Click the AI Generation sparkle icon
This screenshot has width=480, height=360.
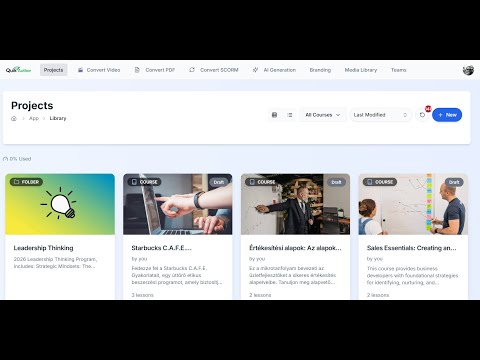(x=255, y=70)
